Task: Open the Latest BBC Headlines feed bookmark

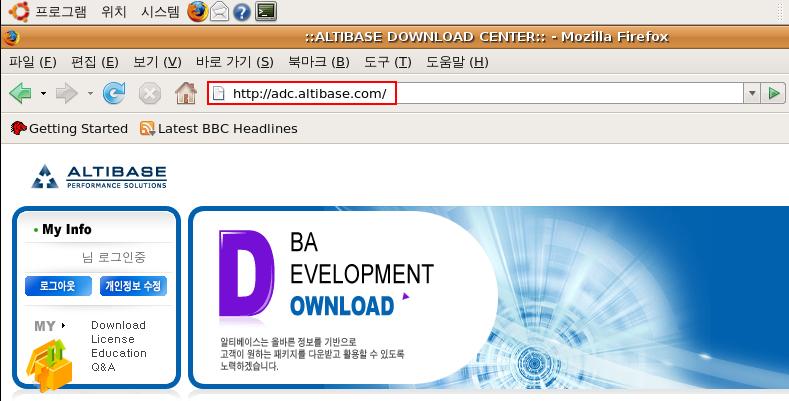Action: pyautogui.click(x=218, y=129)
